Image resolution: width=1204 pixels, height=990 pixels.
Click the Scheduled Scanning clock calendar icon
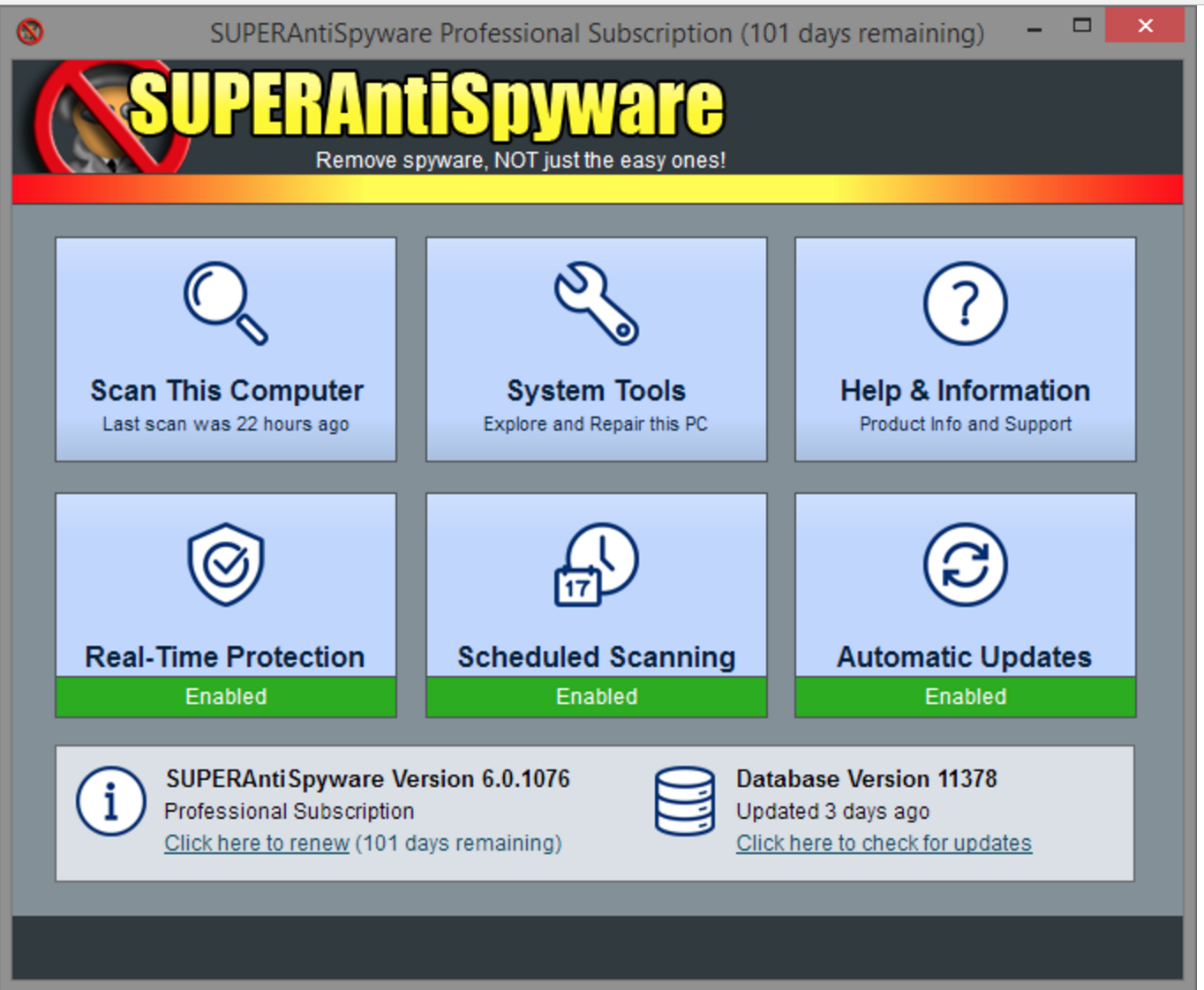pos(597,565)
